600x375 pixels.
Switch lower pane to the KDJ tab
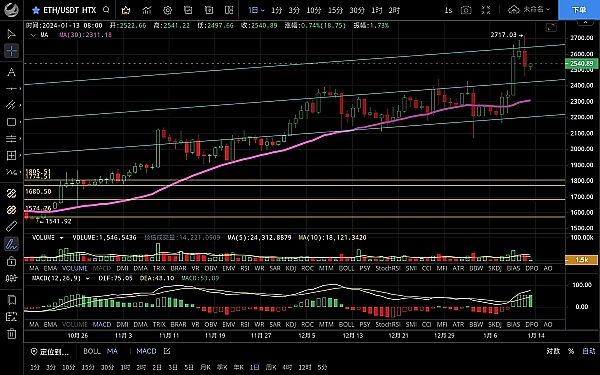[291, 324]
